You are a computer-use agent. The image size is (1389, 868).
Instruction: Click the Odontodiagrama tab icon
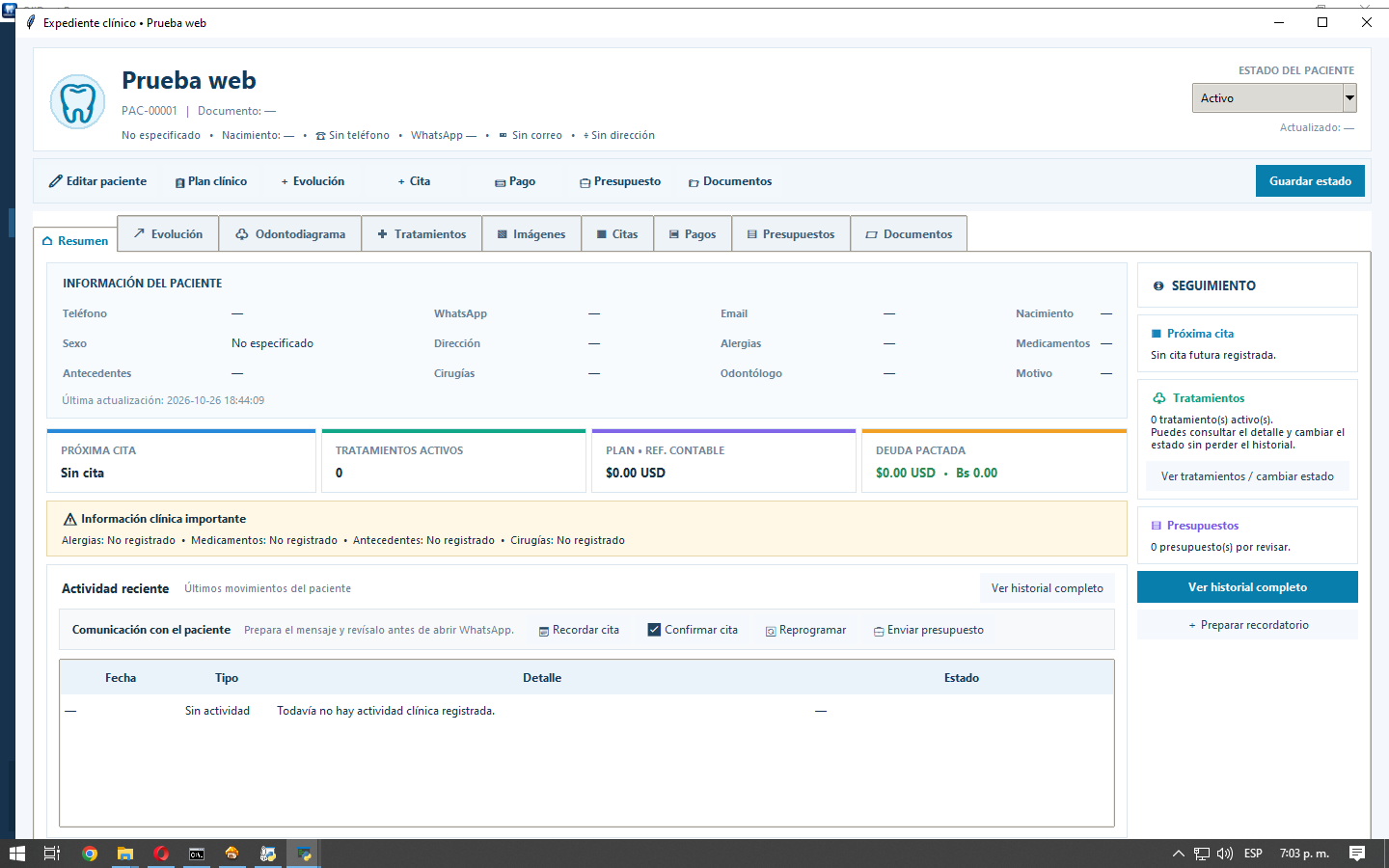[x=242, y=234]
